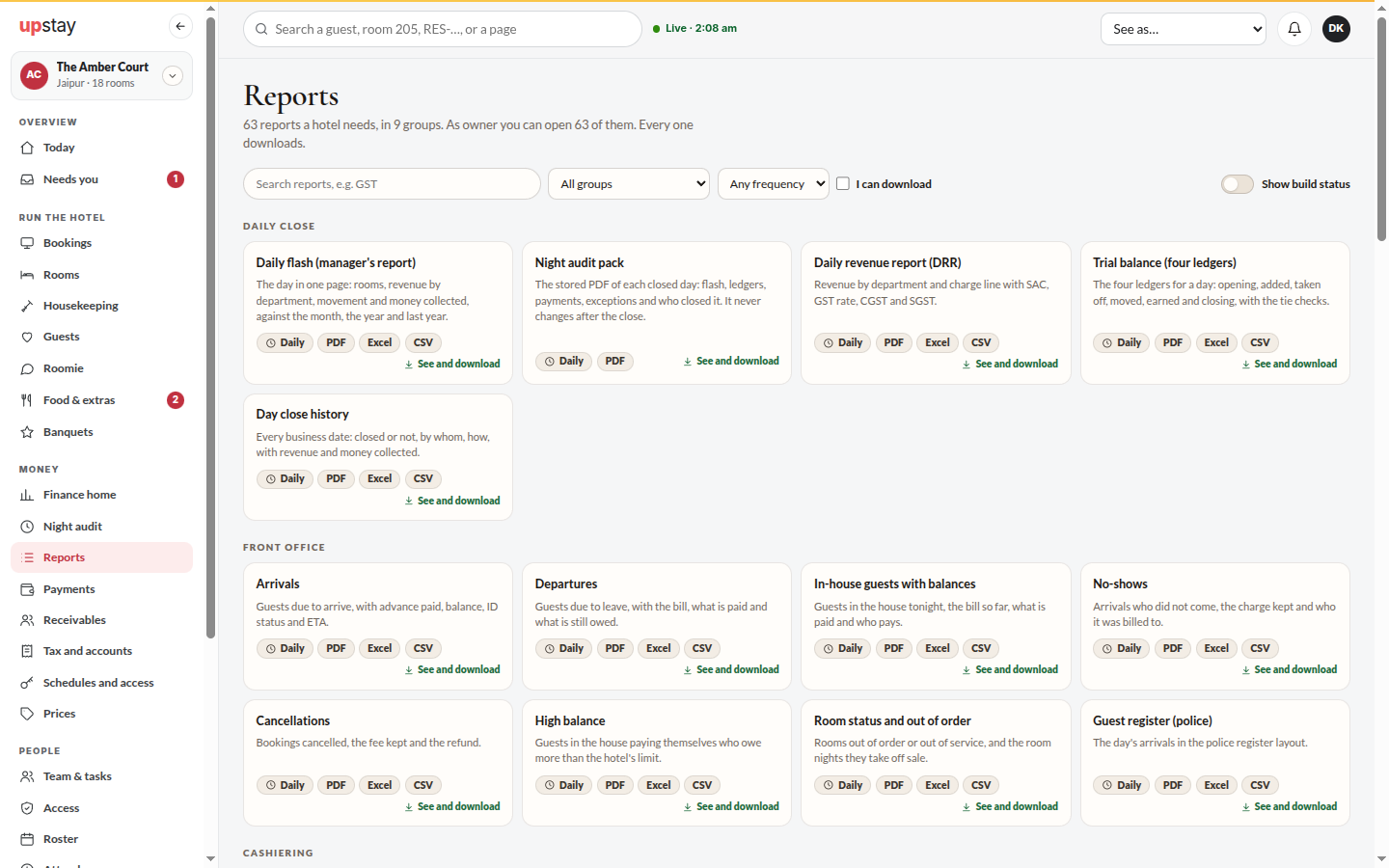This screenshot has height=868, width=1389.
Task: Focus the global guest search box
Action: coord(443,29)
